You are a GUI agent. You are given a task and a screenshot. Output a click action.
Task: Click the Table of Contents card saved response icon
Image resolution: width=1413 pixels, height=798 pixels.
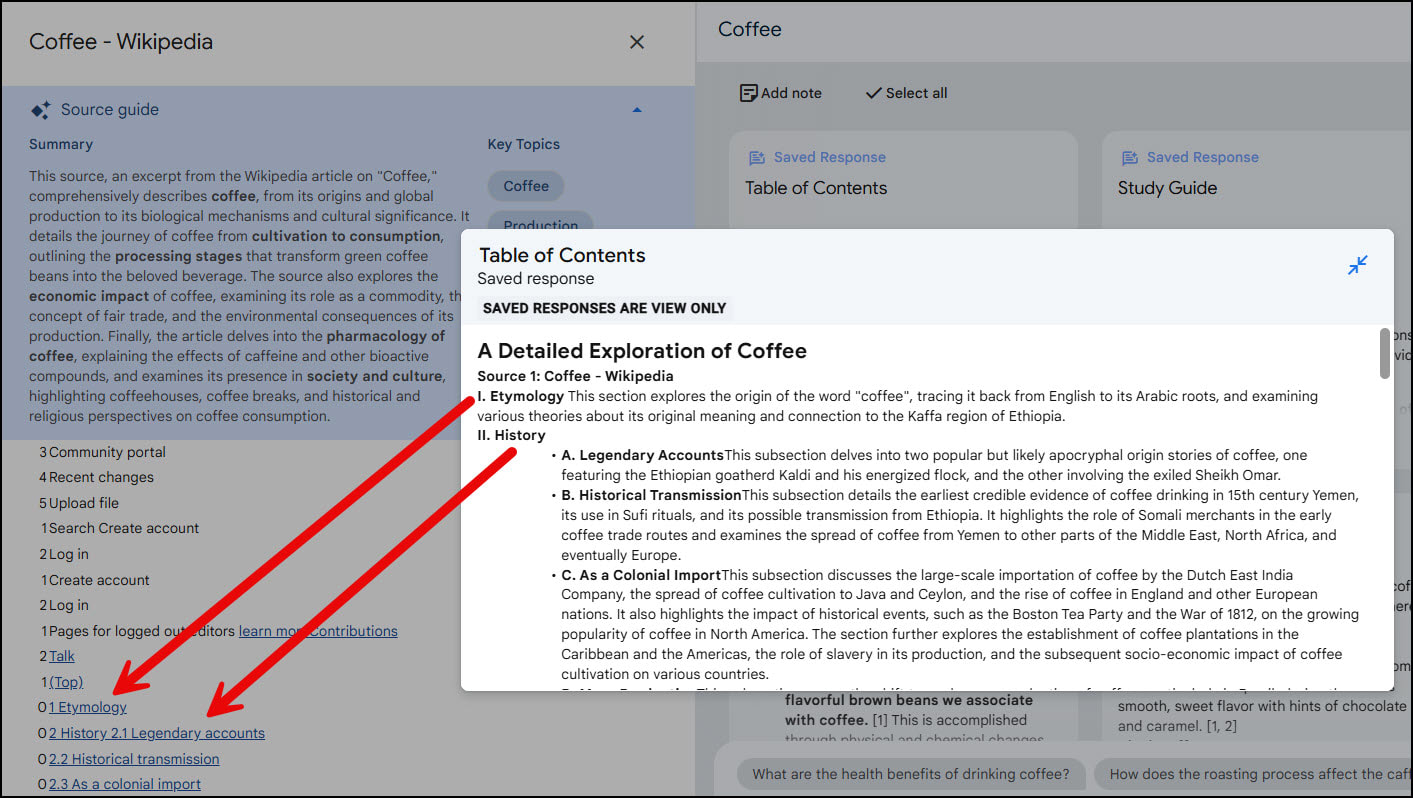point(757,158)
